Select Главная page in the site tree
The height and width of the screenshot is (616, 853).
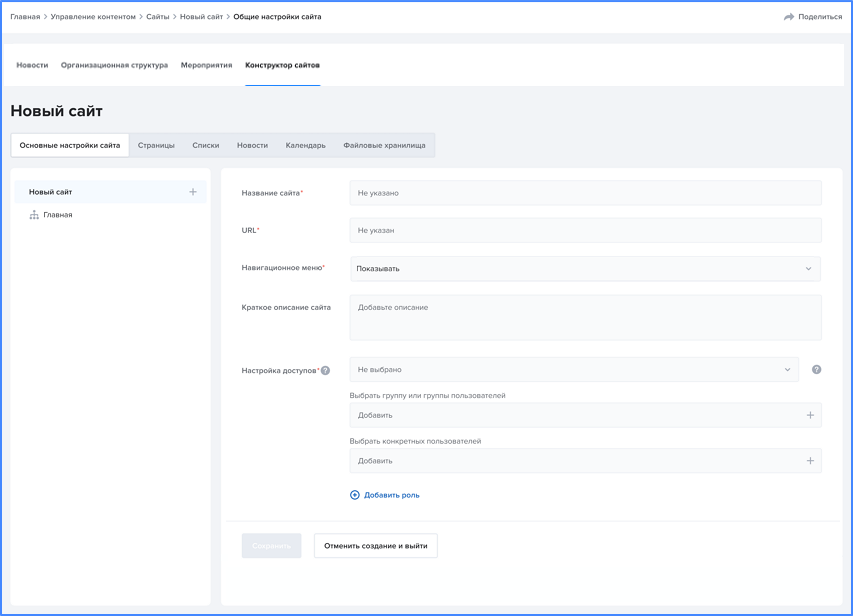(58, 215)
